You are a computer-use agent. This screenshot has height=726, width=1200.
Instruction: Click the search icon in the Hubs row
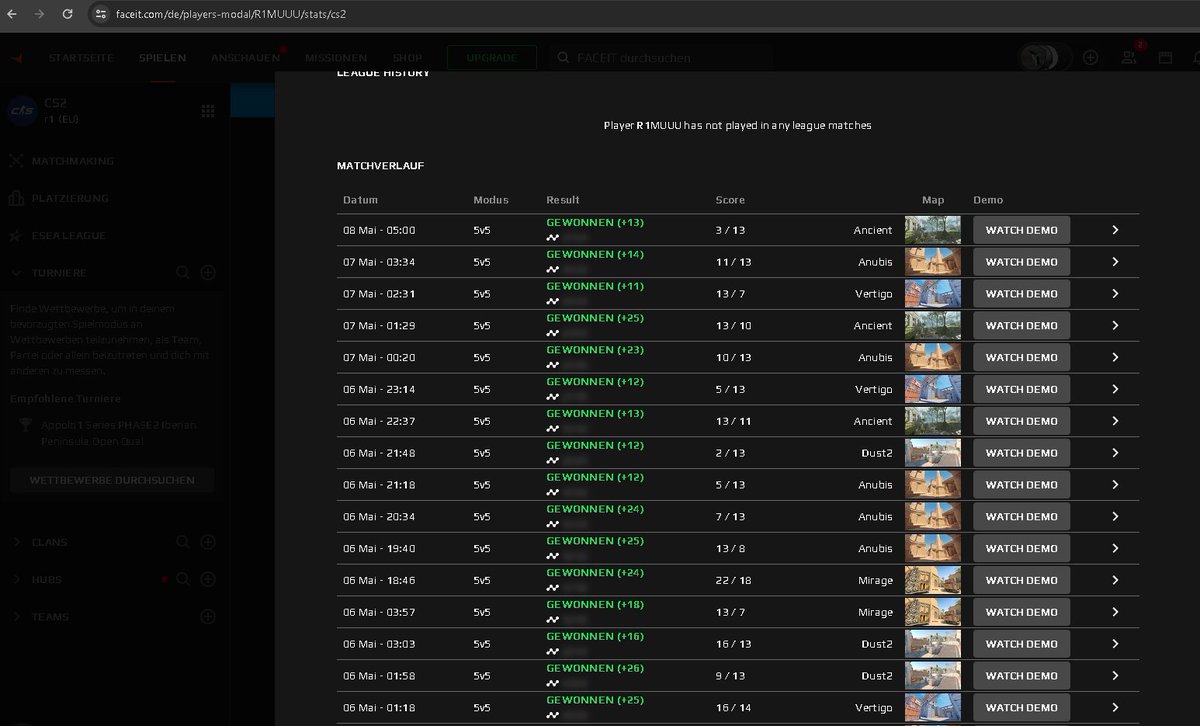coord(183,579)
